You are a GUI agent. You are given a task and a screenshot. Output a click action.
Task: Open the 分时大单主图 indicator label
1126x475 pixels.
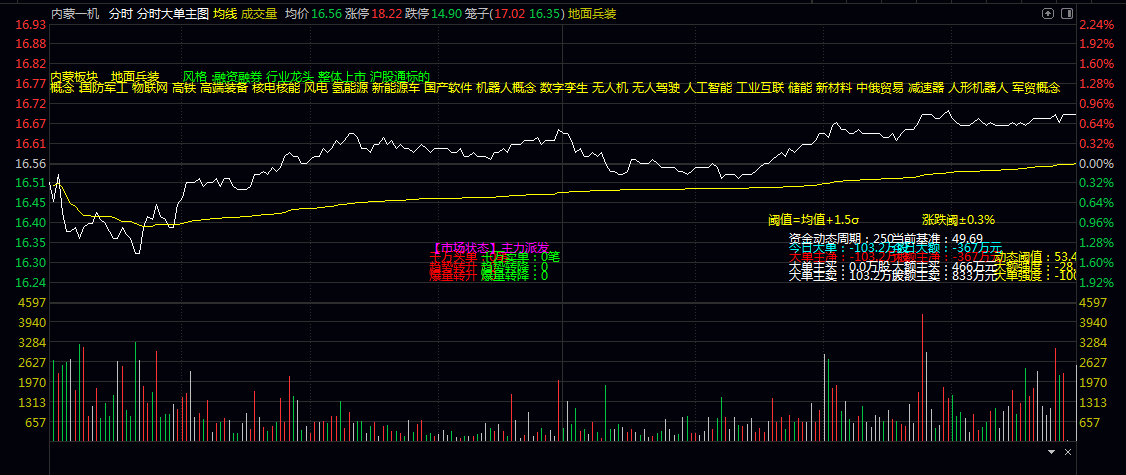coord(172,14)
